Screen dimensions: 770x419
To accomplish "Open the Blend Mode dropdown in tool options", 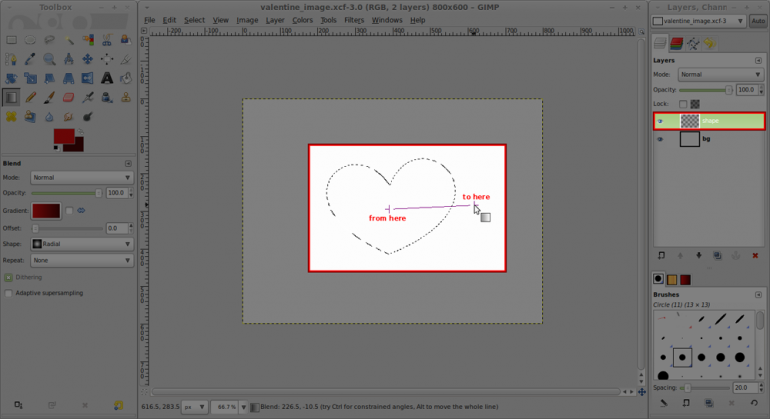I will [x=82, y=177].
